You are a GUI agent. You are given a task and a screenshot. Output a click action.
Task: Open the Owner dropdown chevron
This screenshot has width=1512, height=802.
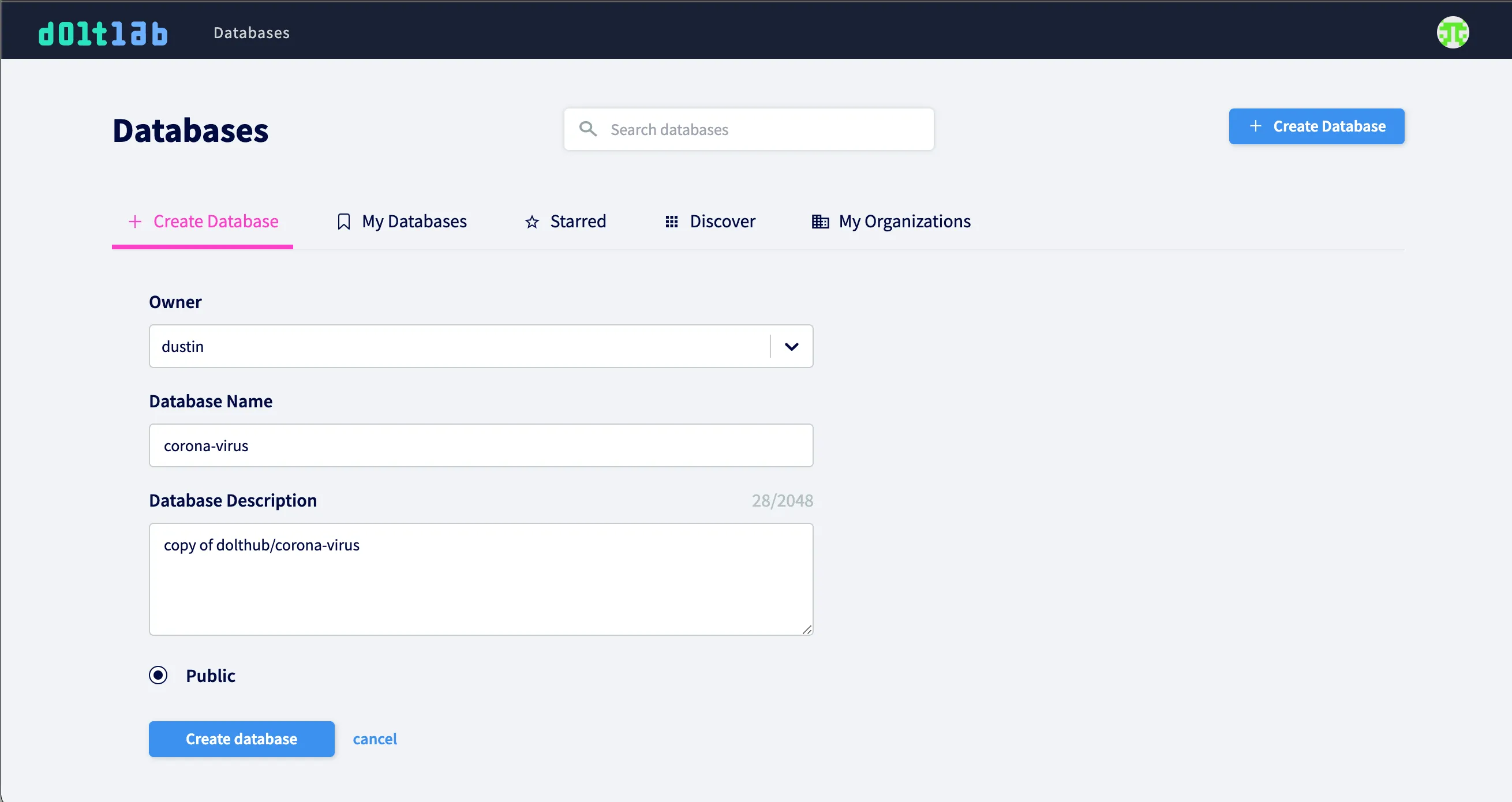[791, 346]
